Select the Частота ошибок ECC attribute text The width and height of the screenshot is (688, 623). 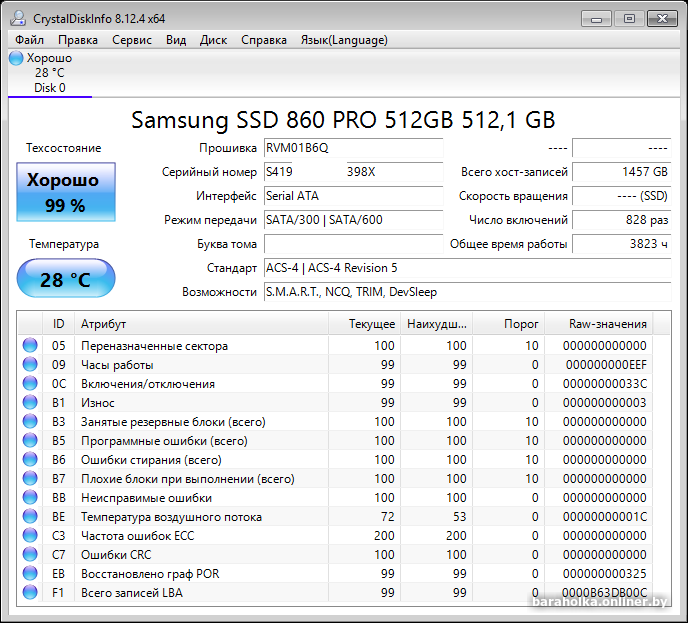[x=137, y=536]
